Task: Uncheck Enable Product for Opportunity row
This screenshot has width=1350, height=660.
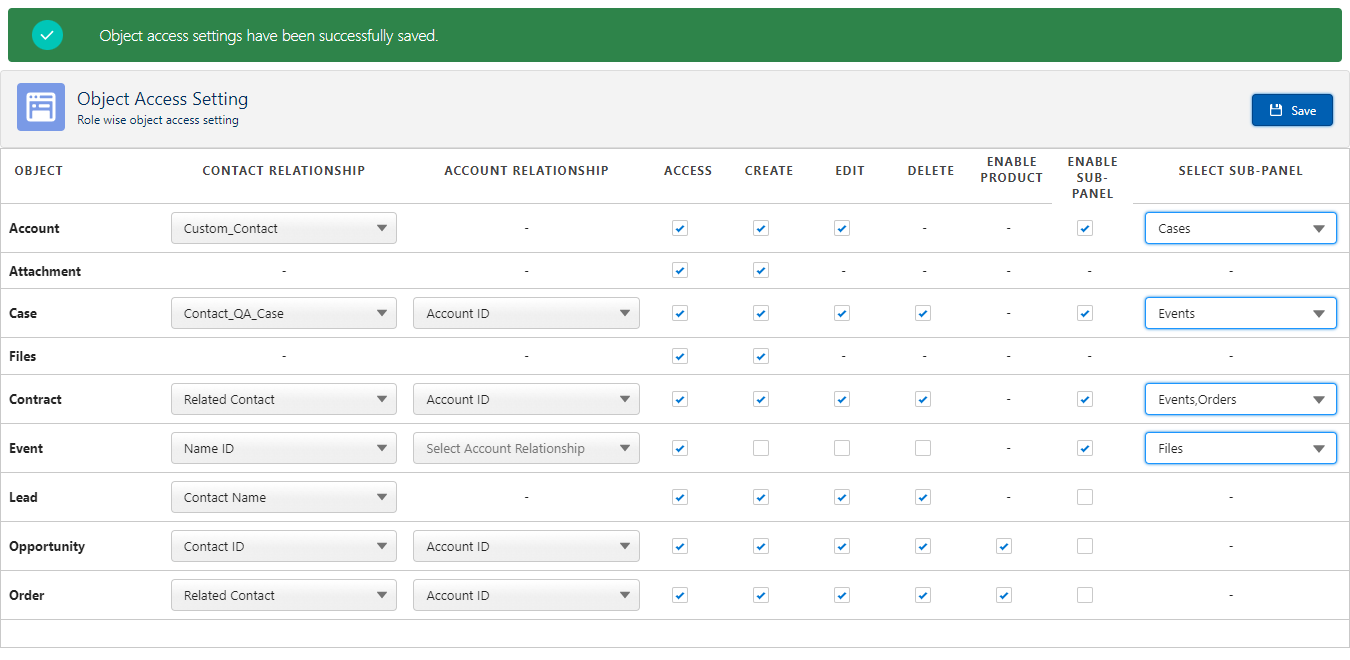Action: [x=1004, y=546]
